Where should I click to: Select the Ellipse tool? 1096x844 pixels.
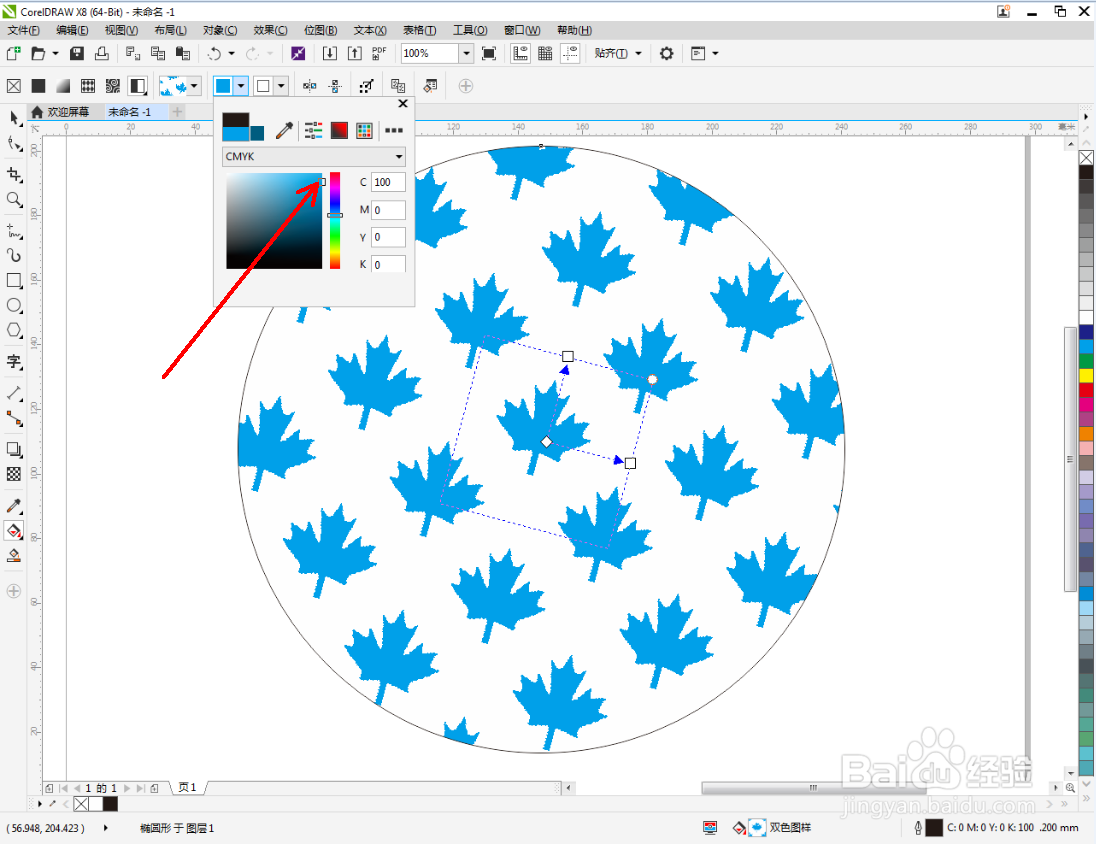(14, 306)
